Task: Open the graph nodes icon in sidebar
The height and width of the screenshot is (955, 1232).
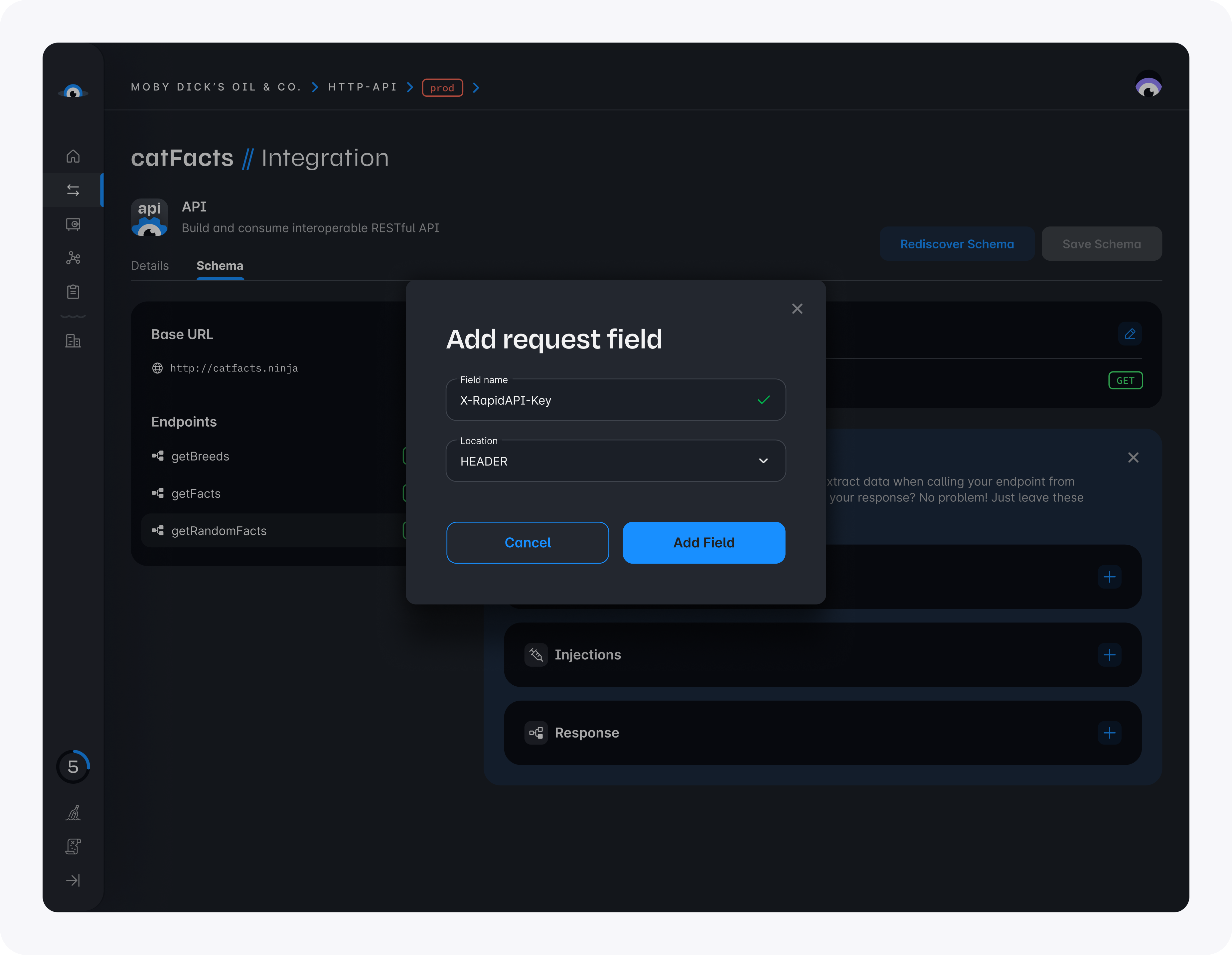Action: pos(73,258)
